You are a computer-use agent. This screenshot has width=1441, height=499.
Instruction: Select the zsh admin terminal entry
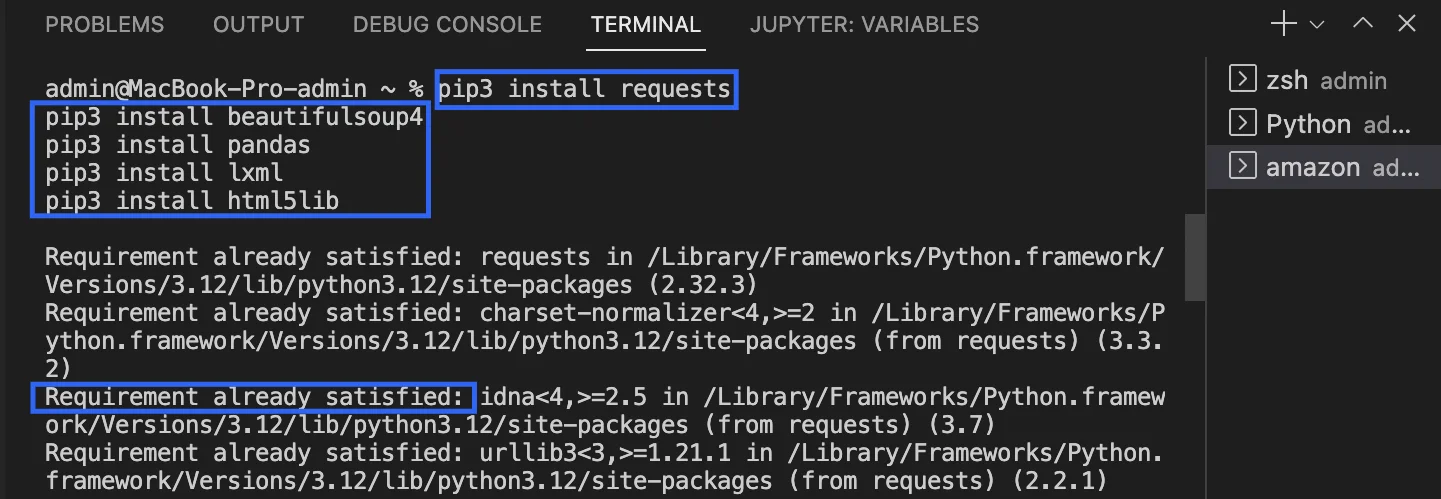coord(1323,80)
